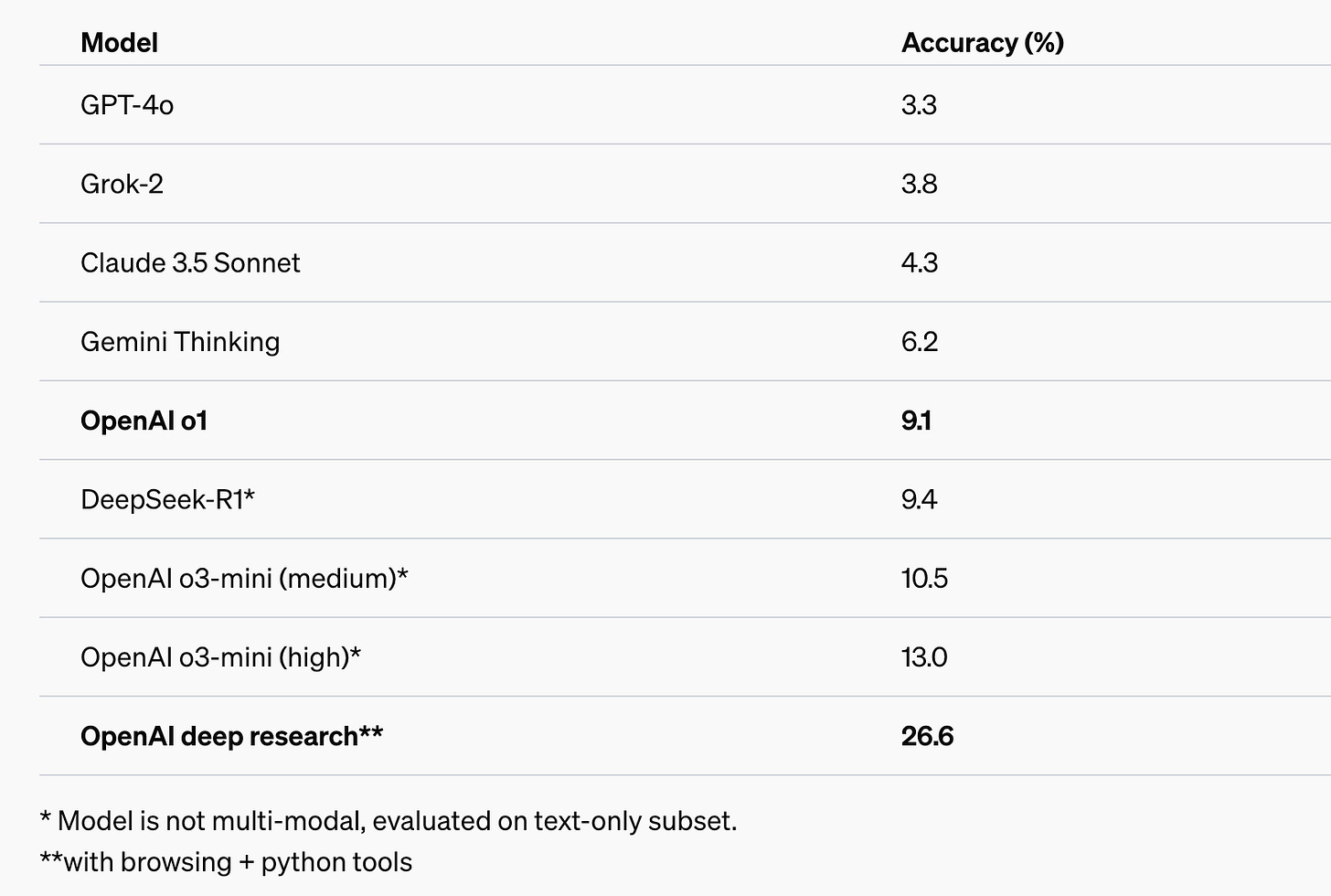Click the 4.3 accuracy value
1331x896 pixels.
coord(920,263)
